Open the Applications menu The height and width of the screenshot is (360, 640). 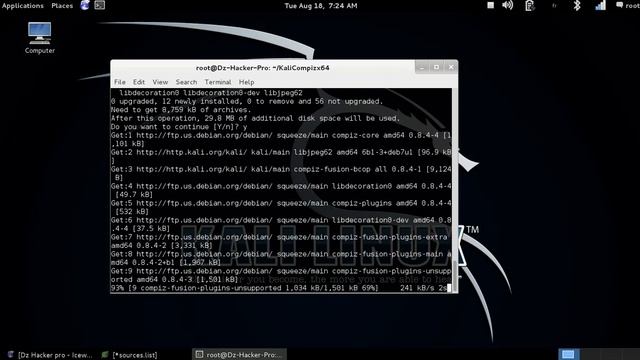[x=23, y=6]
